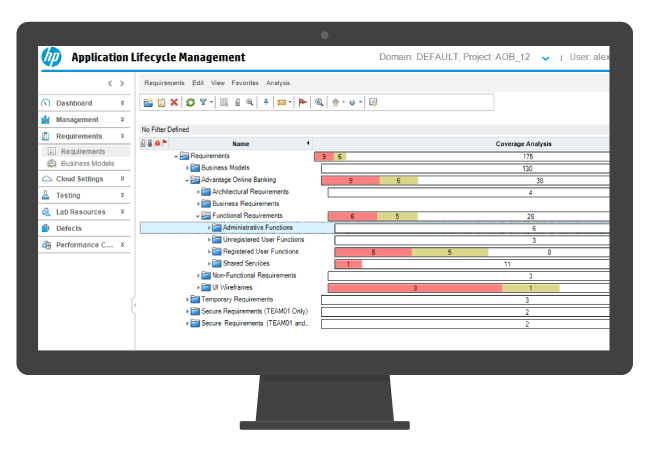Image resolution: width=650 pixels, height=450 pixels.
Task: Click the Dashboard gauge icon in sidebar
Action: [x=46, y=103]
